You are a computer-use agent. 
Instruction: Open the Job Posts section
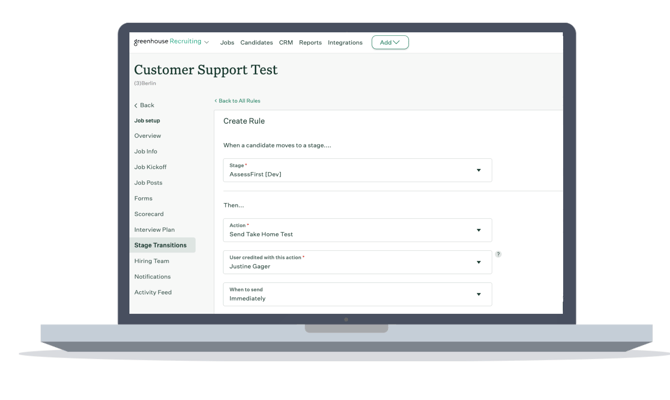tap(148, 182)
